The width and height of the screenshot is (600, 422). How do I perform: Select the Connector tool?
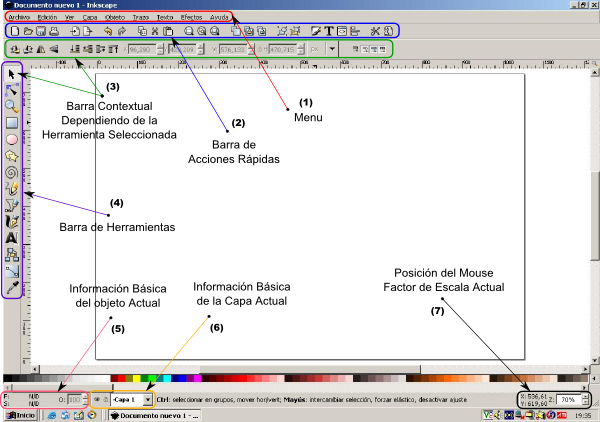click(11, 254)
